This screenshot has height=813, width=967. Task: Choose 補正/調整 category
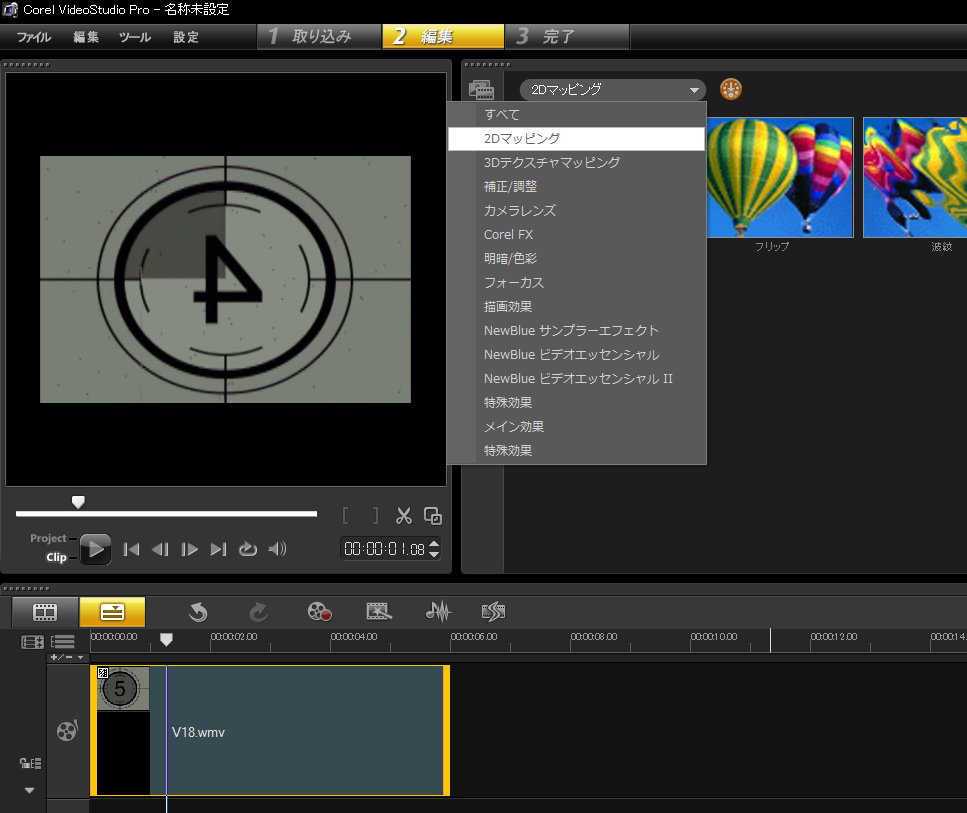coord(576,187)
